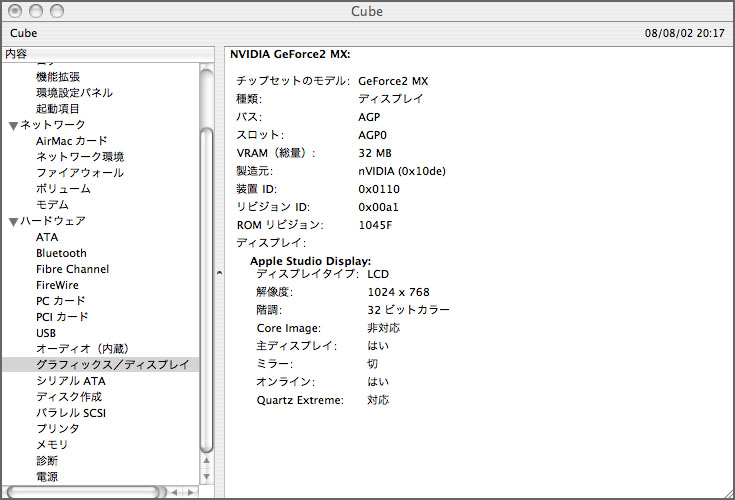Click the window resize grip corner
The width and height of the screenshot is (735, 500).
click(x=728, y=493)
